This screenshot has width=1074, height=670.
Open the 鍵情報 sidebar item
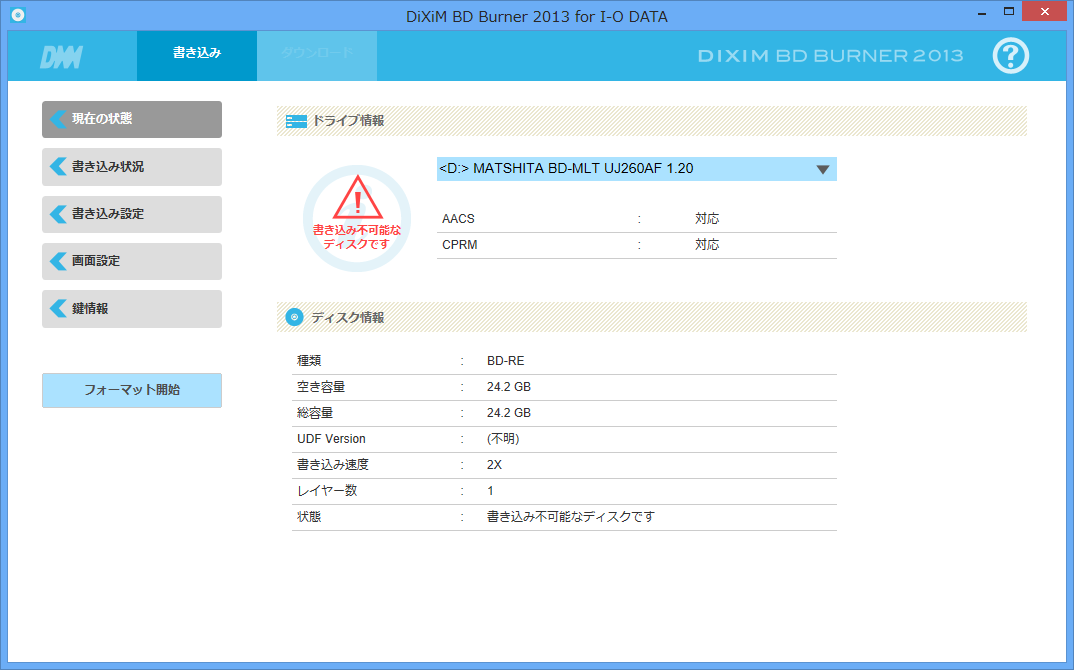coord(132,308)
